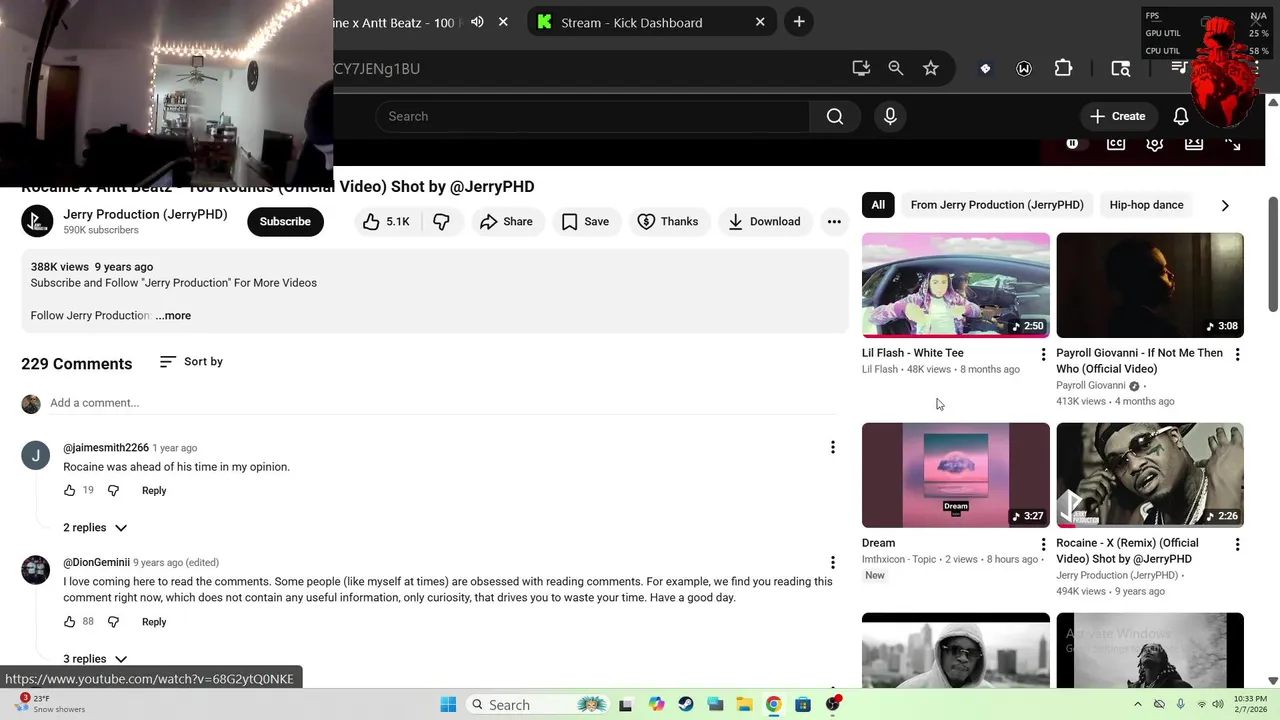Viewport: 1280px width, 720px height.
Task: Click the YouTube search box
Action: click(x=592, y=116)
